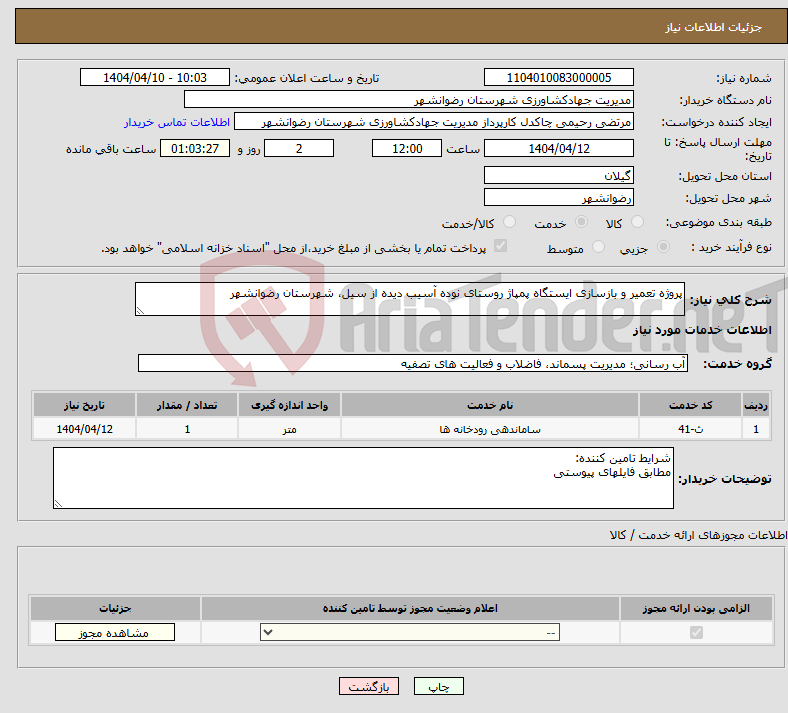
Task: Click the بازگشت back button
Action: (x=369, y=686)
